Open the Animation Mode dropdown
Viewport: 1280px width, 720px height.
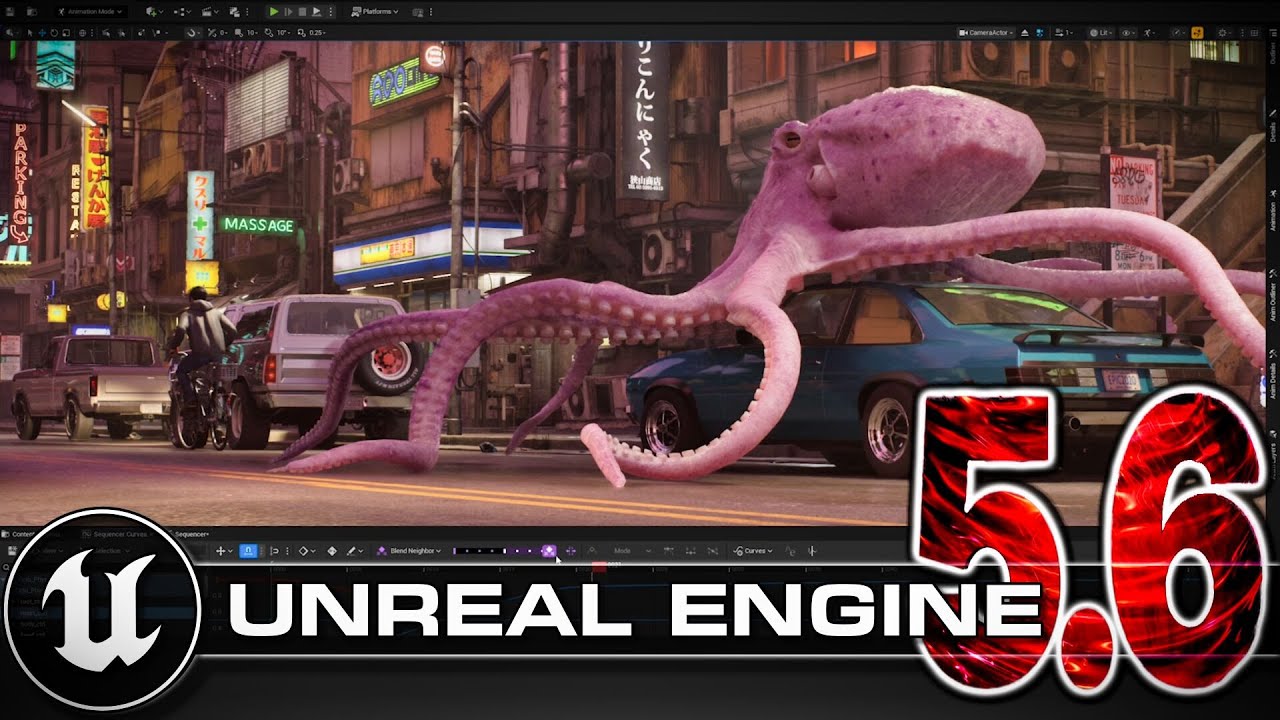tap(91, 12)
